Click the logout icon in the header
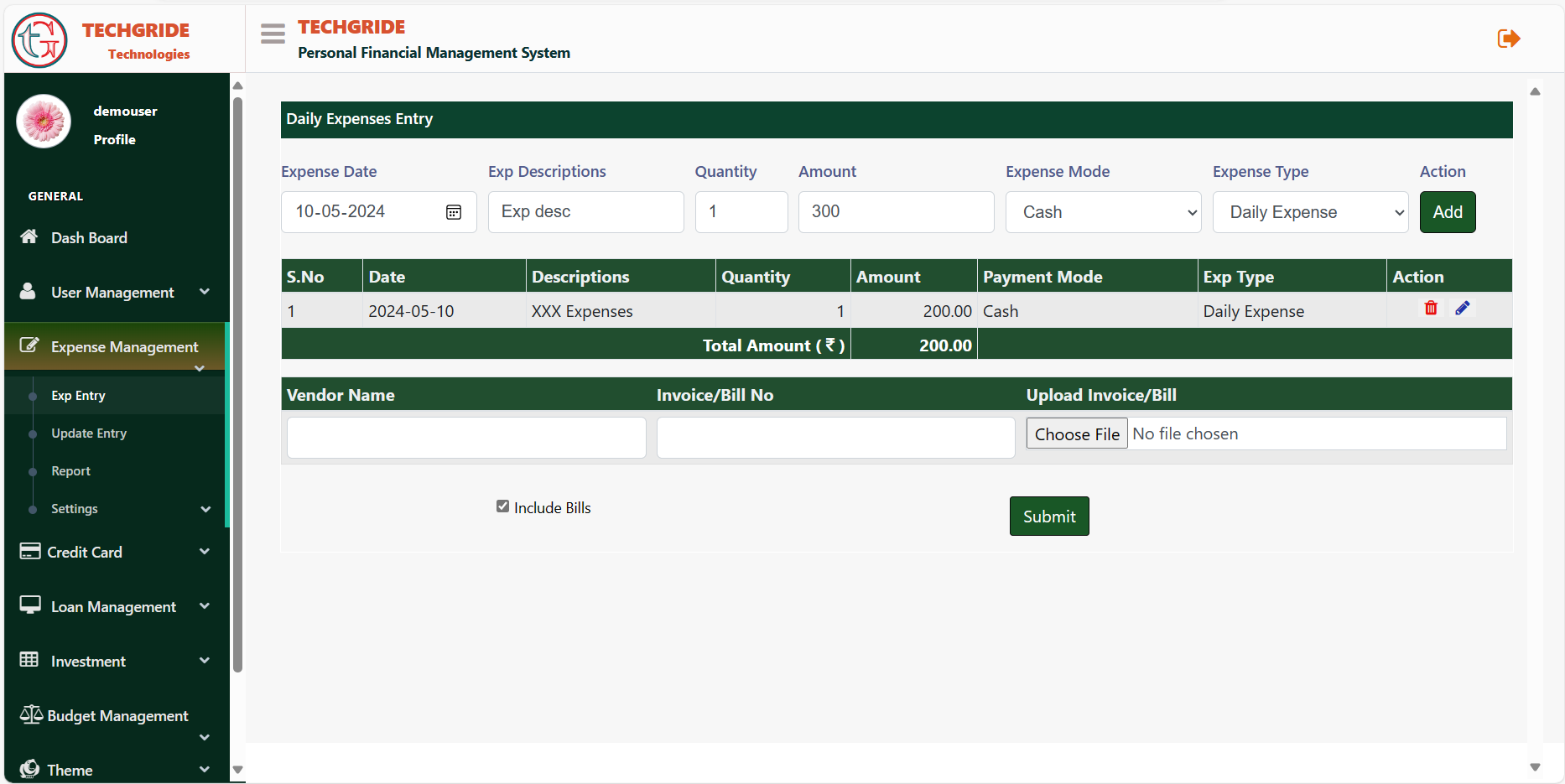 pos(1508,39)
